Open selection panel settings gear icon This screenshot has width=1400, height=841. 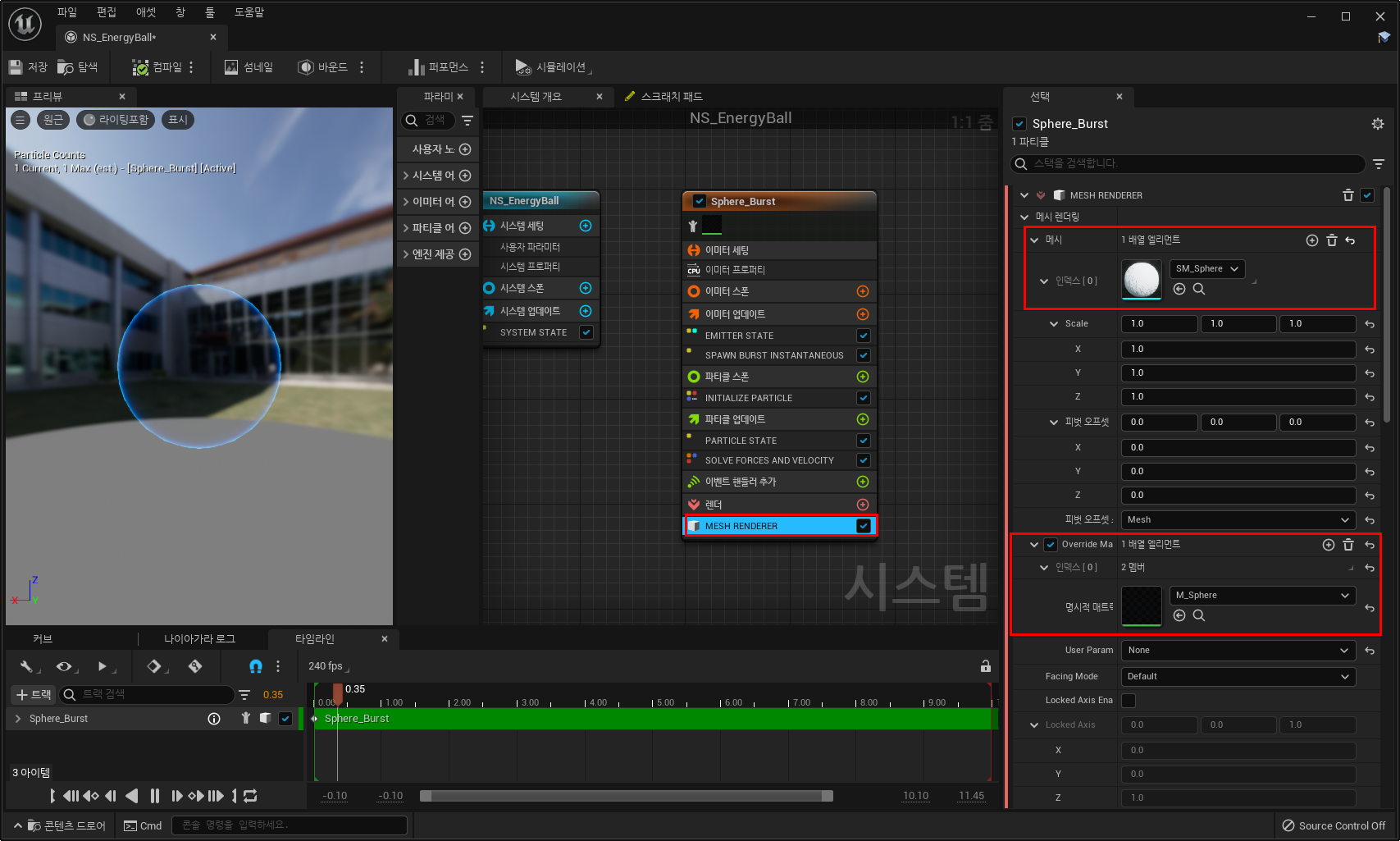click(x=1378, y=124)
